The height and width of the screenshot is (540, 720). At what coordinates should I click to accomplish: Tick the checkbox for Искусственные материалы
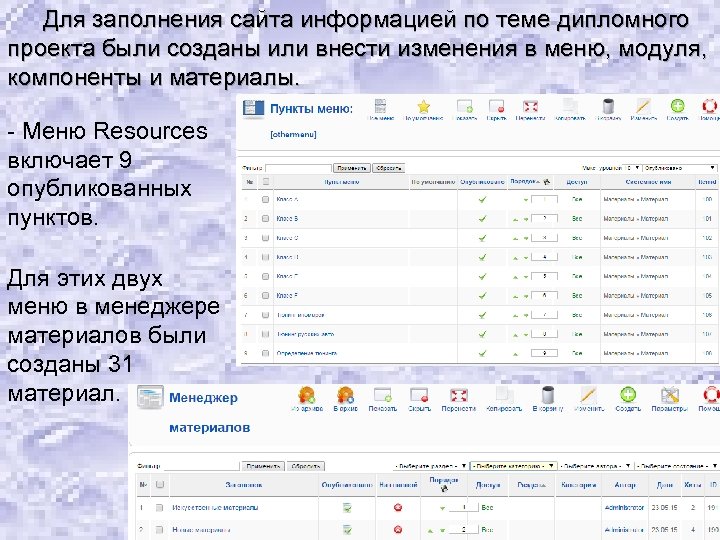pos(159,507)
